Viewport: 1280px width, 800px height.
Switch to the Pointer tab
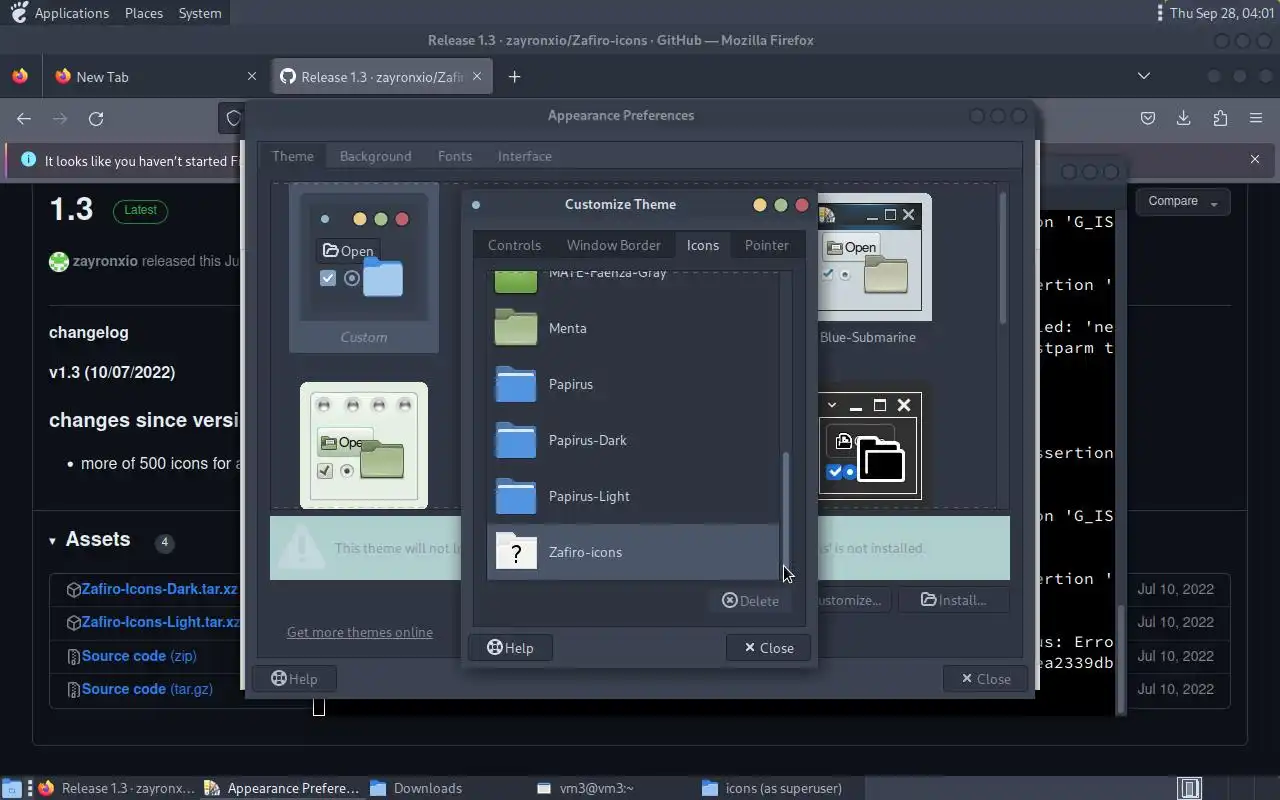tap(767, 245)
